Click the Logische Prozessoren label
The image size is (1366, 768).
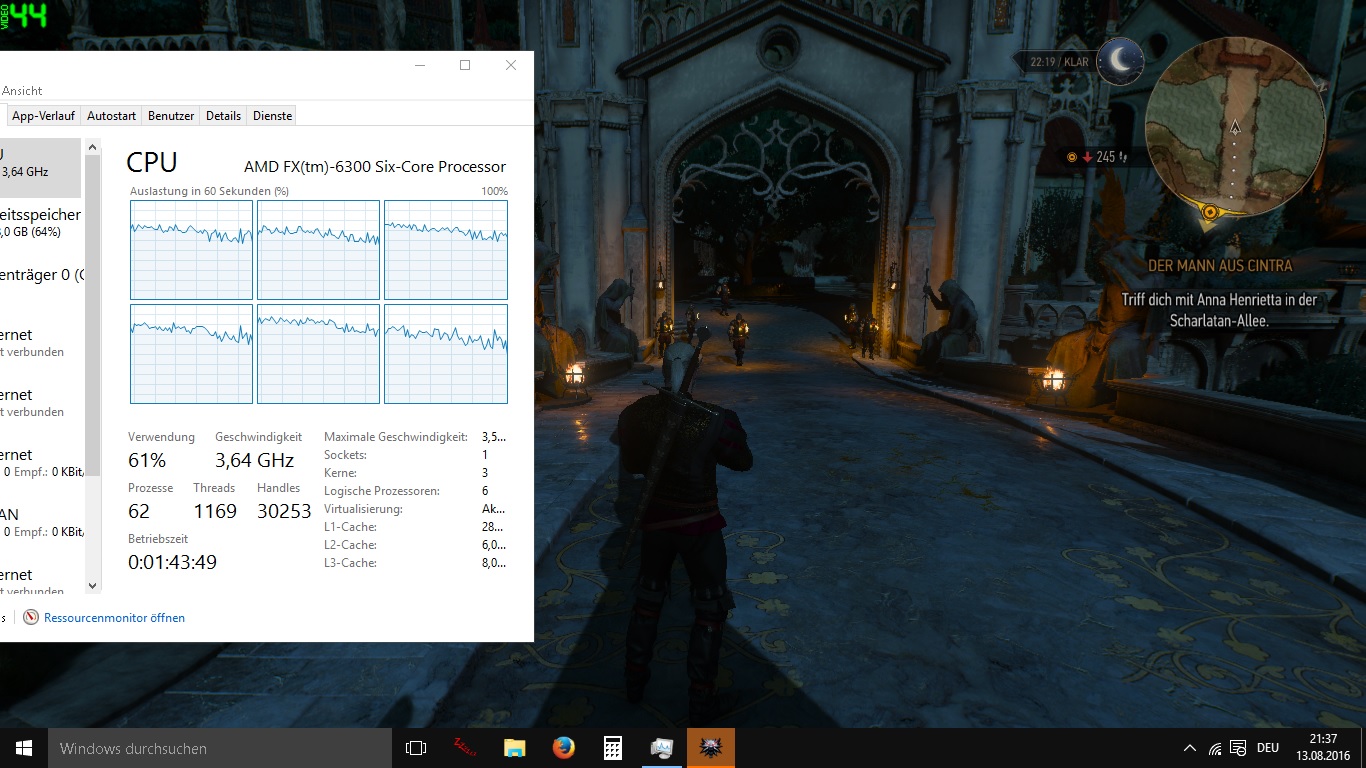coord(381,491)
